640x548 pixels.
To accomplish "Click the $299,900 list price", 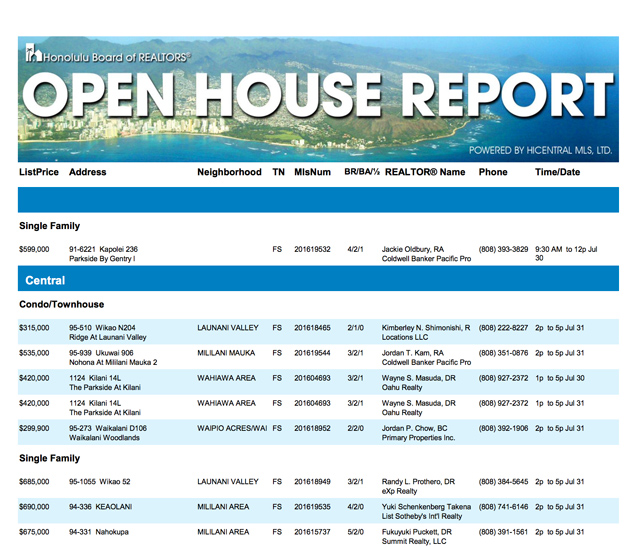I will tap(34, 428).
